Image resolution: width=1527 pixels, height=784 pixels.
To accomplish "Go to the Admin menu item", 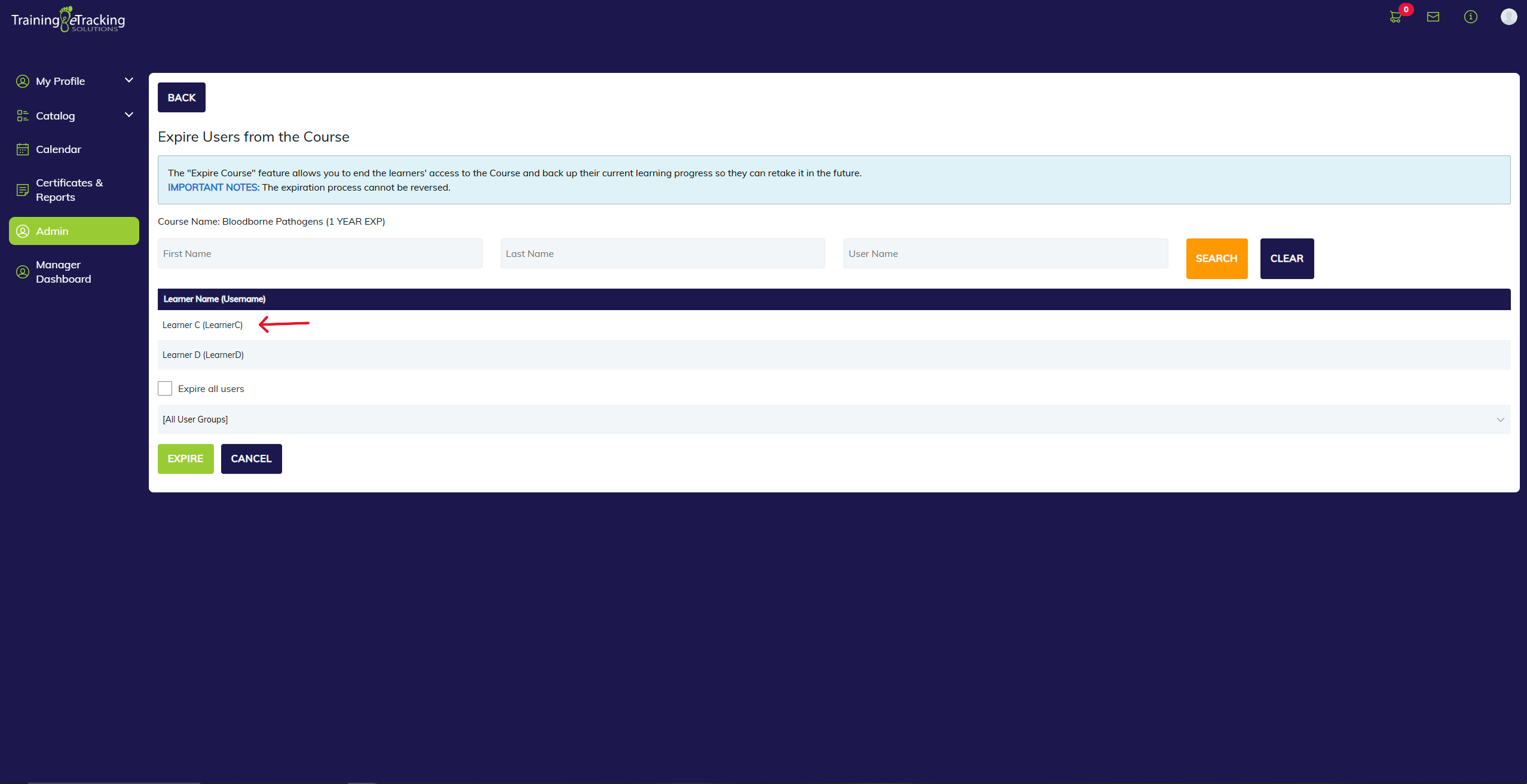I will click(74, 231).
